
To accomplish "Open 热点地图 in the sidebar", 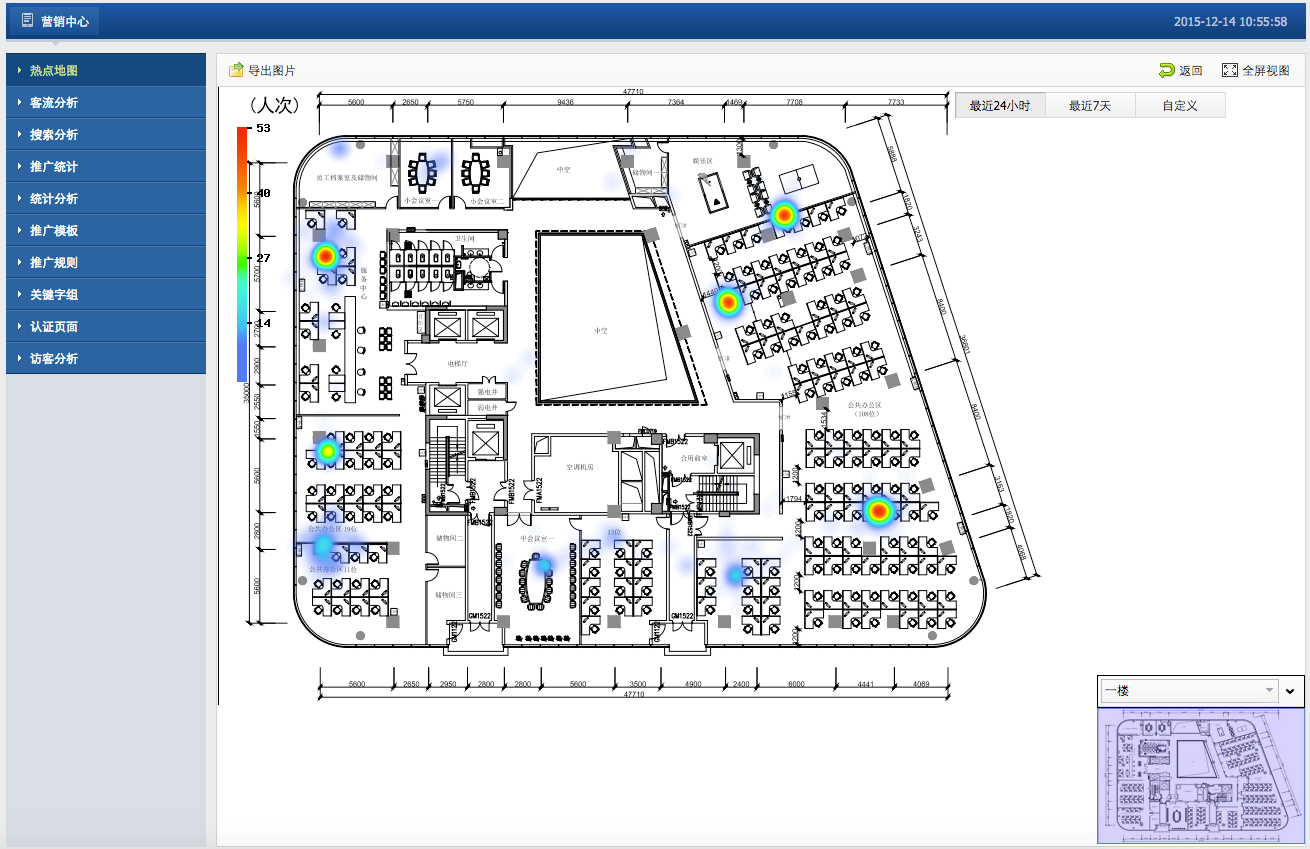I will [x=105, y=71].
